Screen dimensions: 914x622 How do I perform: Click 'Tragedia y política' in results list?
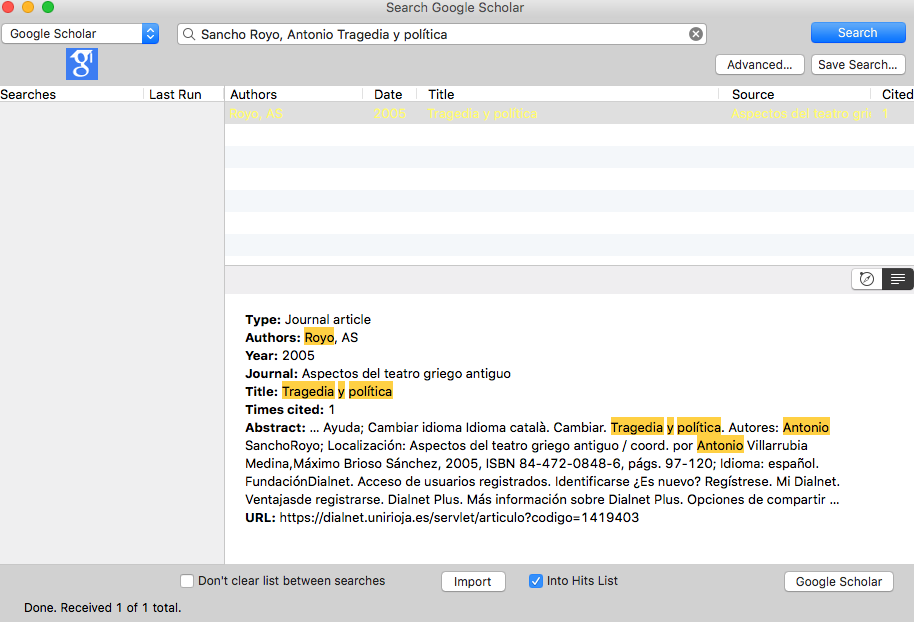point(483,114)
